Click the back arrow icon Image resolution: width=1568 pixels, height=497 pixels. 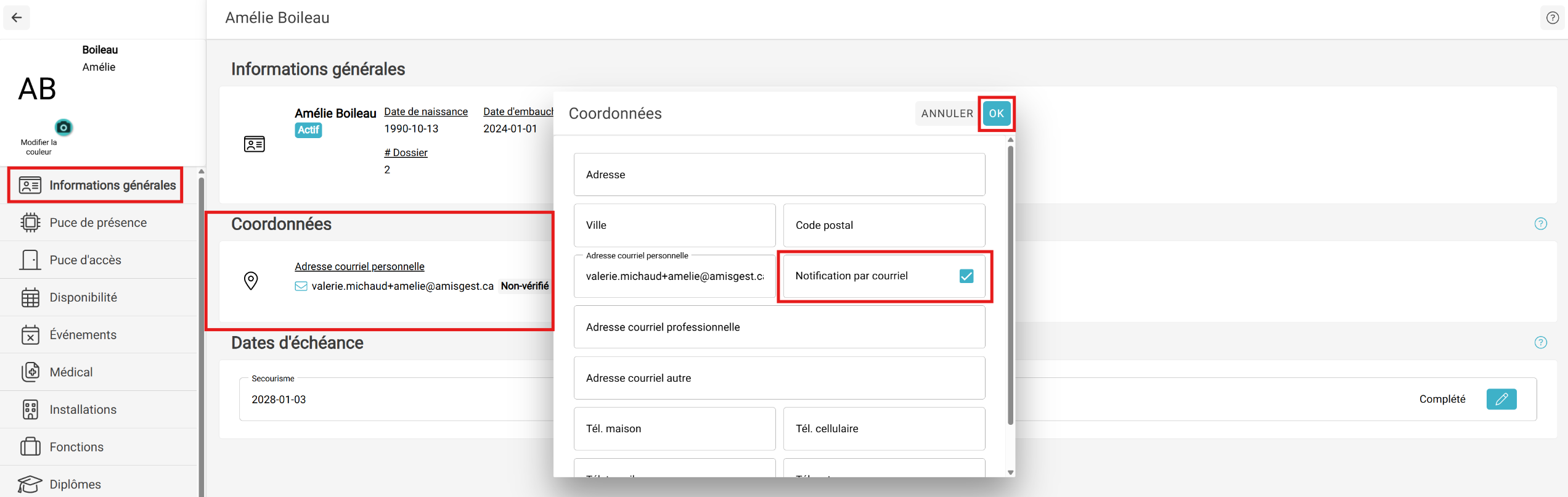(17, 18)
